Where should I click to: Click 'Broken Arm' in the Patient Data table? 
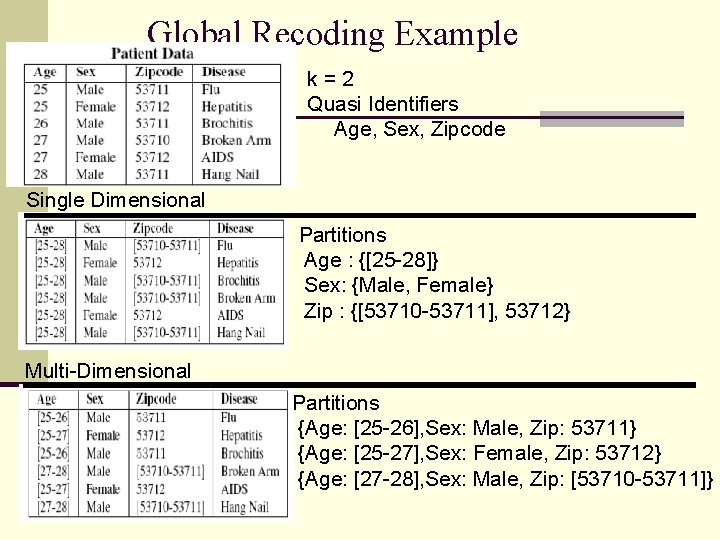pos(236,141)
